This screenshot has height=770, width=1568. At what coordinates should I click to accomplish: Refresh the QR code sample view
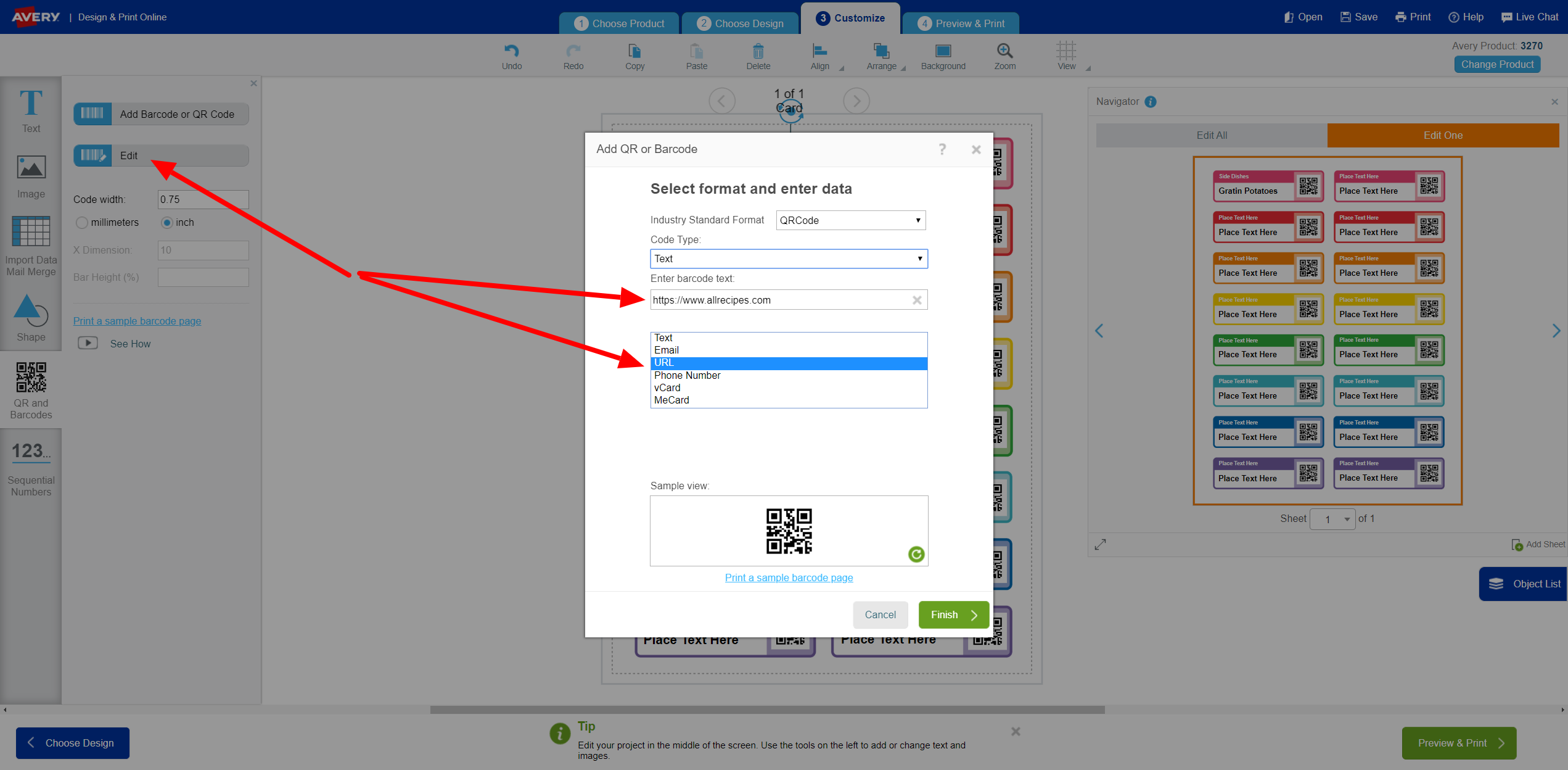pos(916,554)
